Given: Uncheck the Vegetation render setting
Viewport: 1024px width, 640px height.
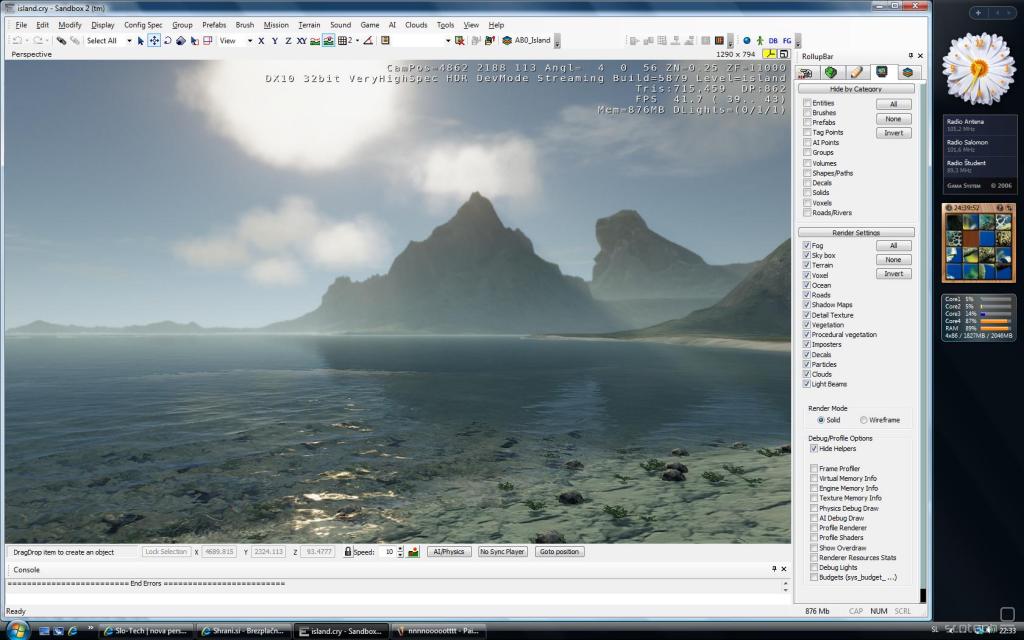Looking at the screenshot, I should tap(807, 325).
